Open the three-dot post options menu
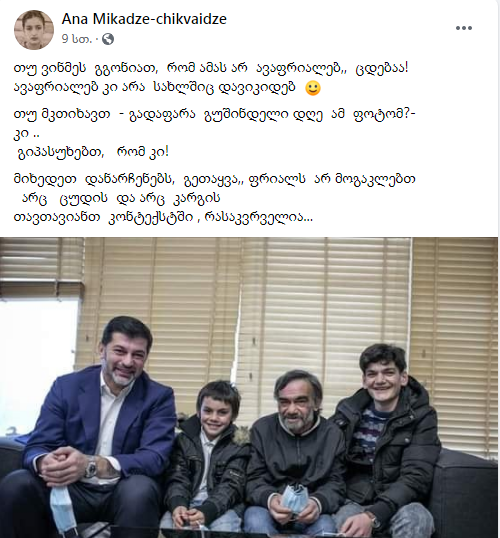Viewport: 500px width, 538px height. point(464,28)
